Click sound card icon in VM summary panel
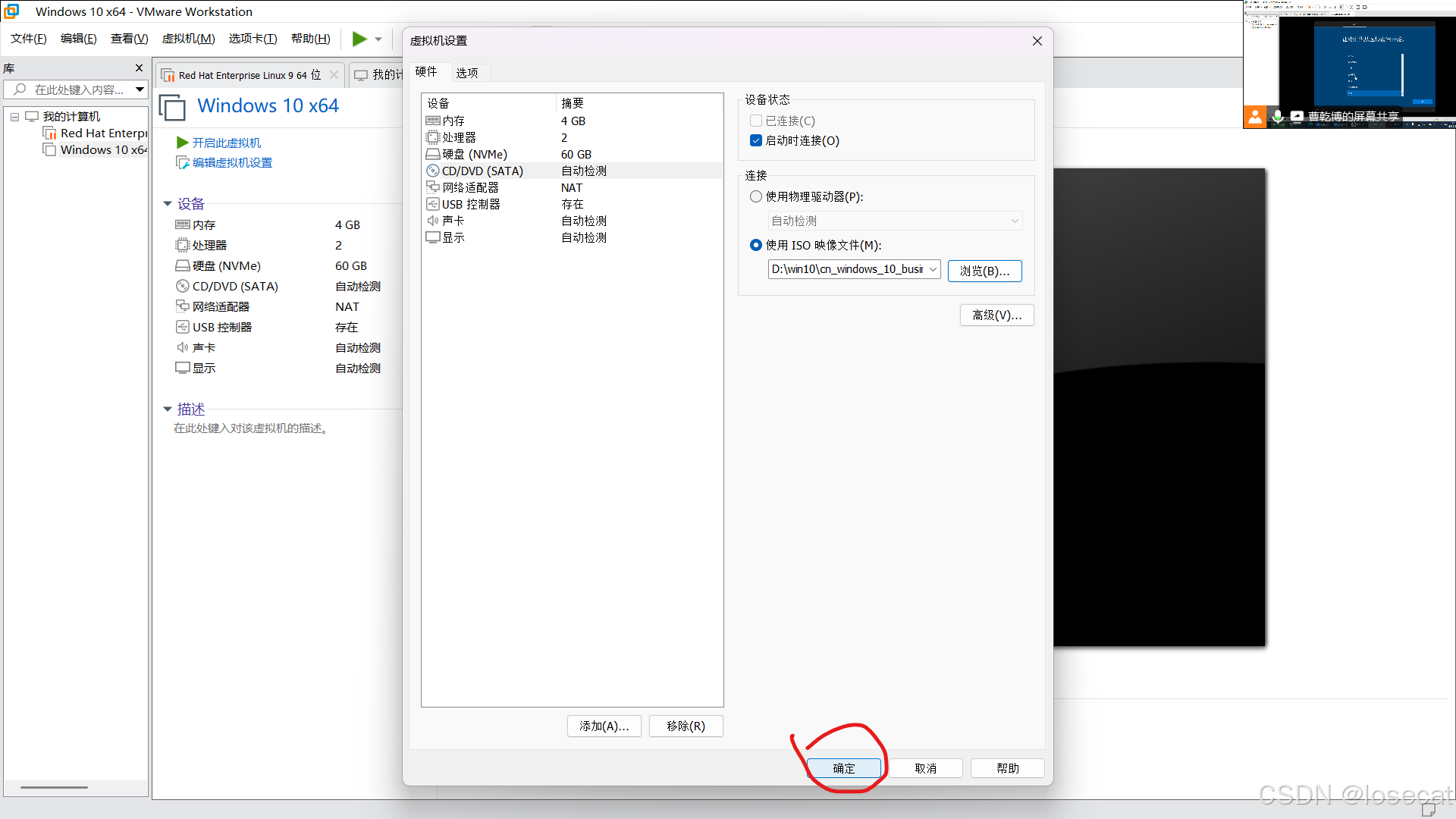1456x819 pixels. (x=183, y=347)
